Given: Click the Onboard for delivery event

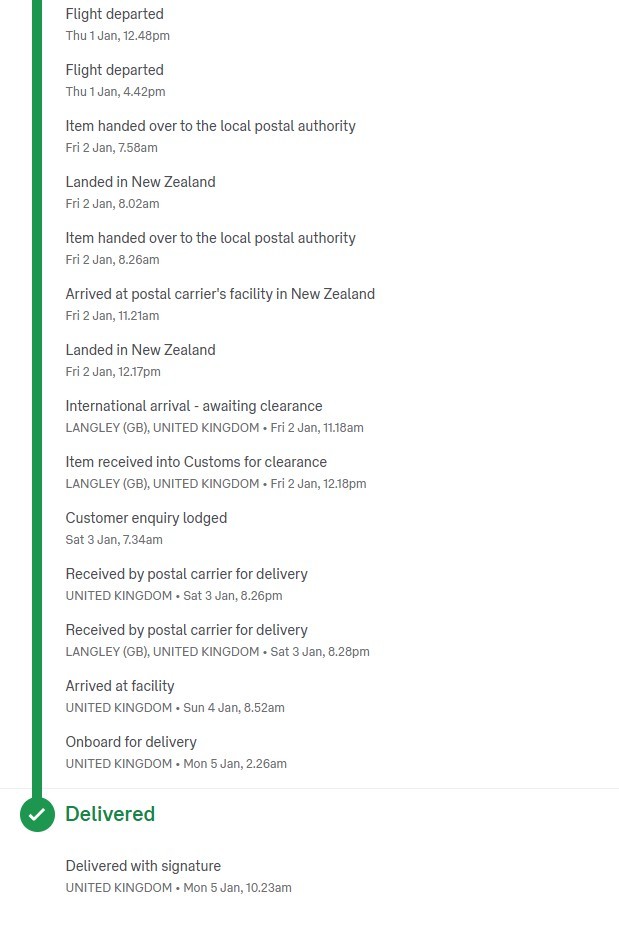Looking at the screenshot, I should (131, 742).
